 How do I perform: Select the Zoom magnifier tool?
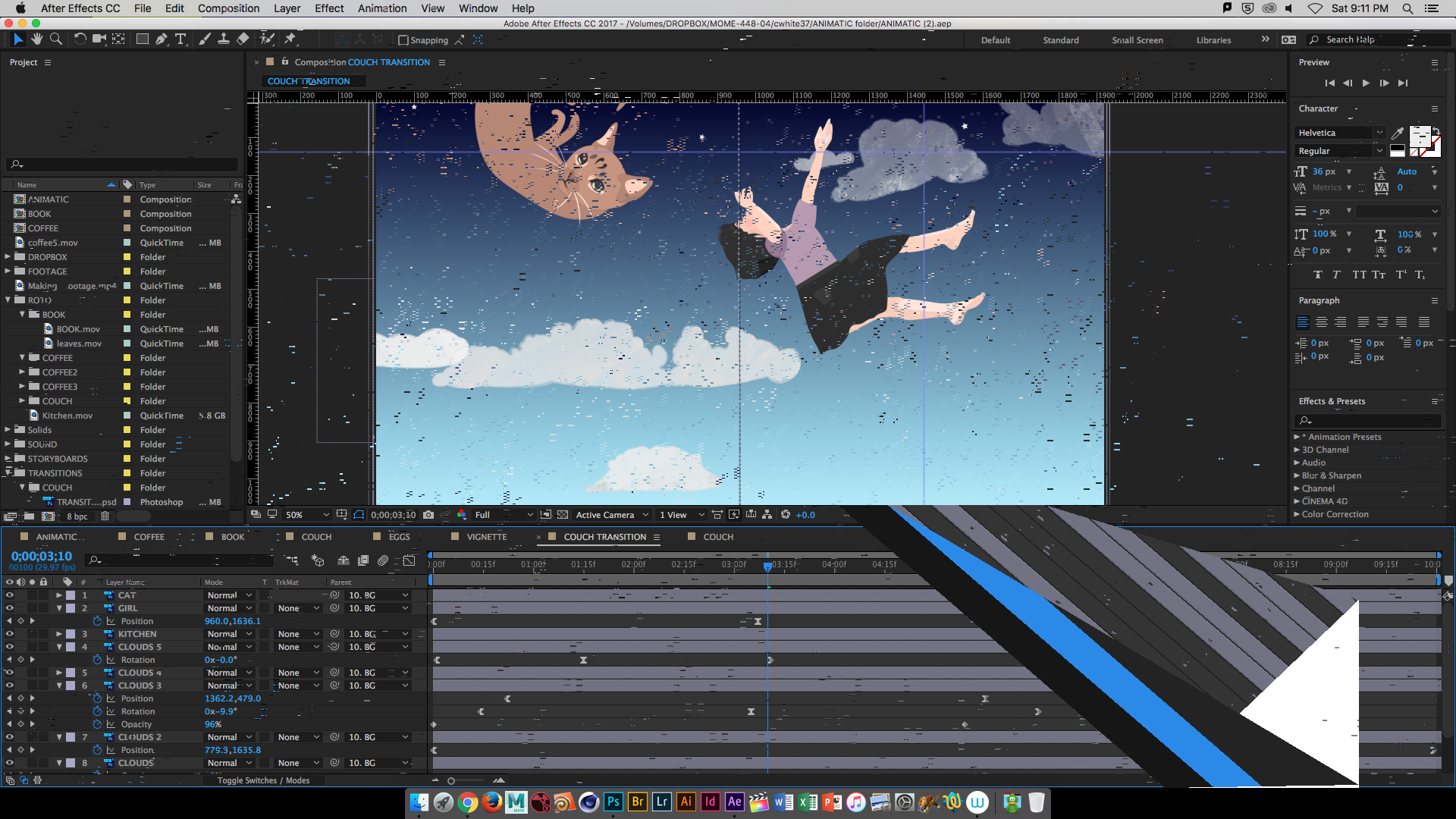tap(56, 39)
